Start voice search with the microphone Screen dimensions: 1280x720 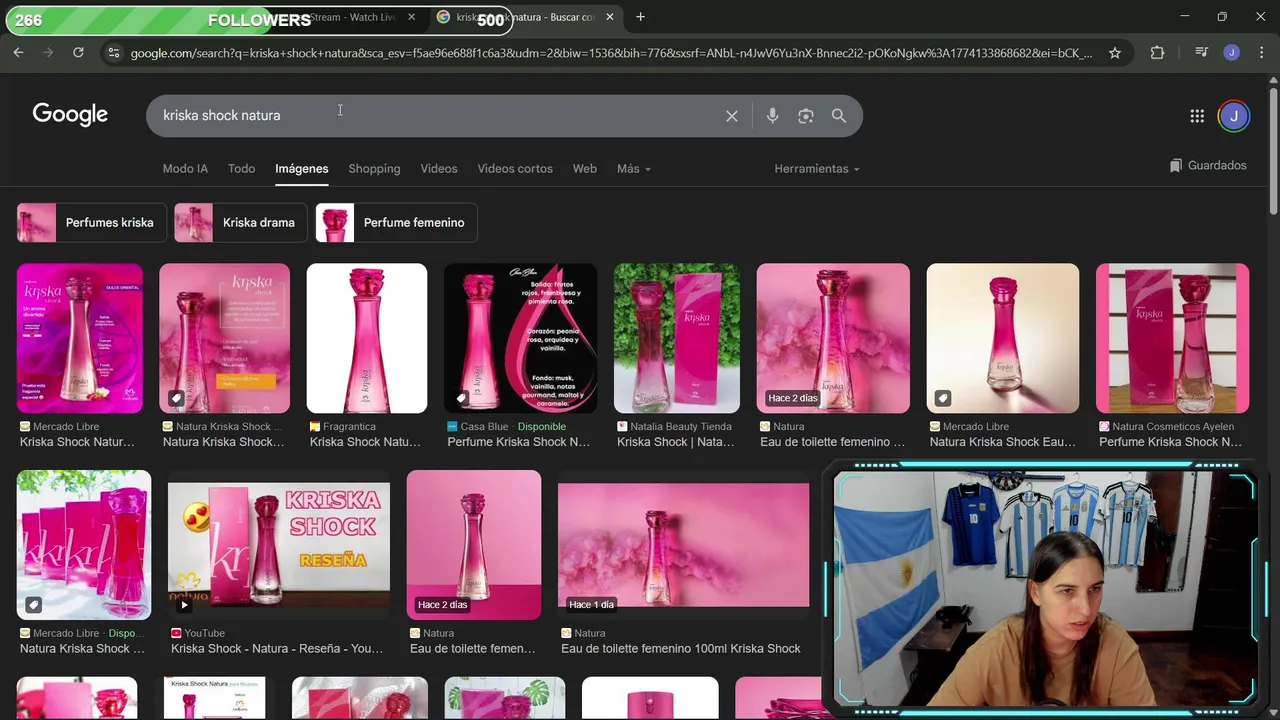coord(772,116)
